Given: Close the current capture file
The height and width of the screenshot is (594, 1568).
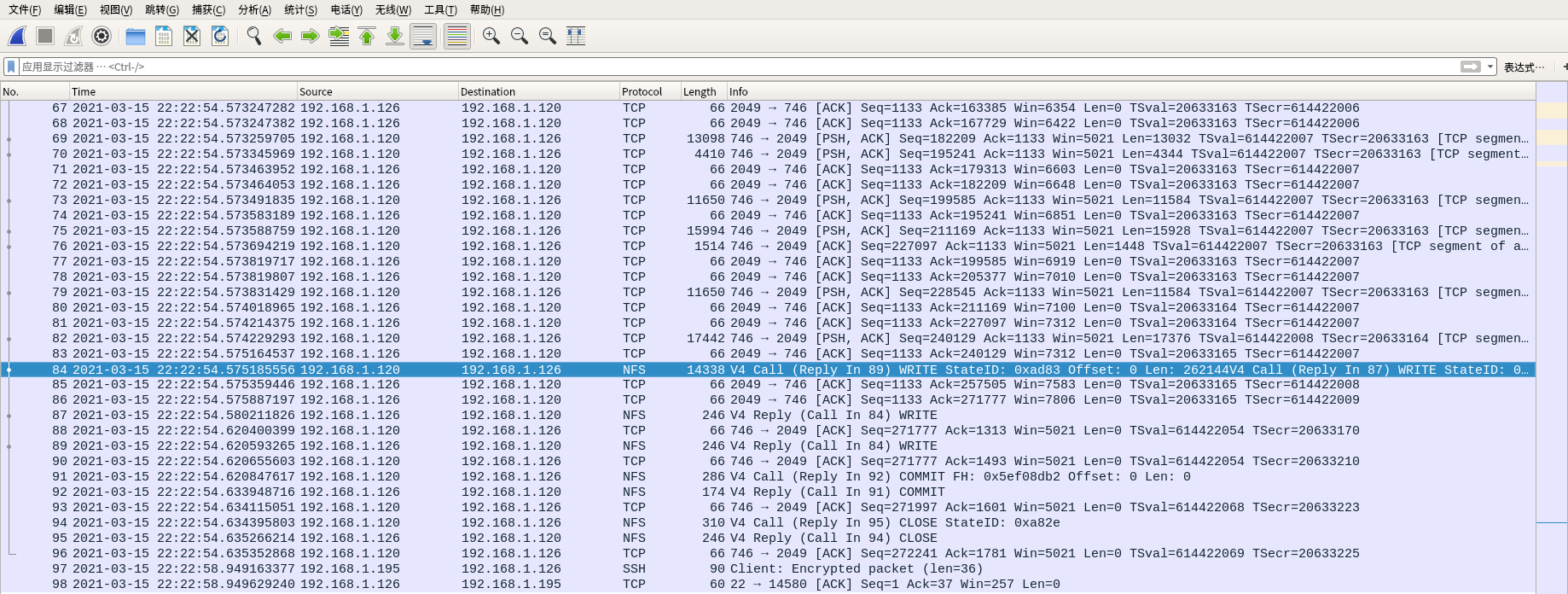Looking at the screenshot, I should click(x=192, y=36).
